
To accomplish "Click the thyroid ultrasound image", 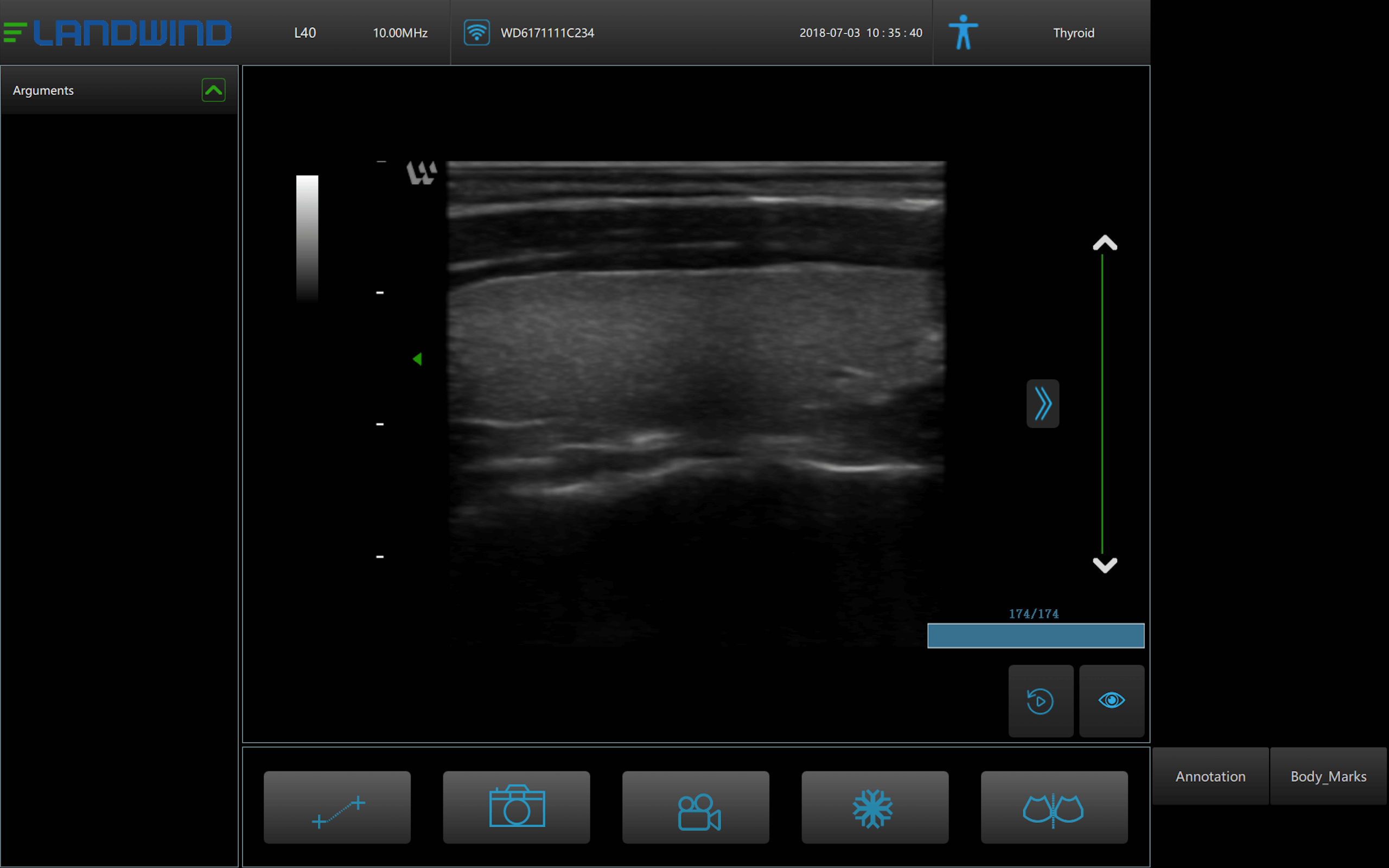I will (696, 404).
